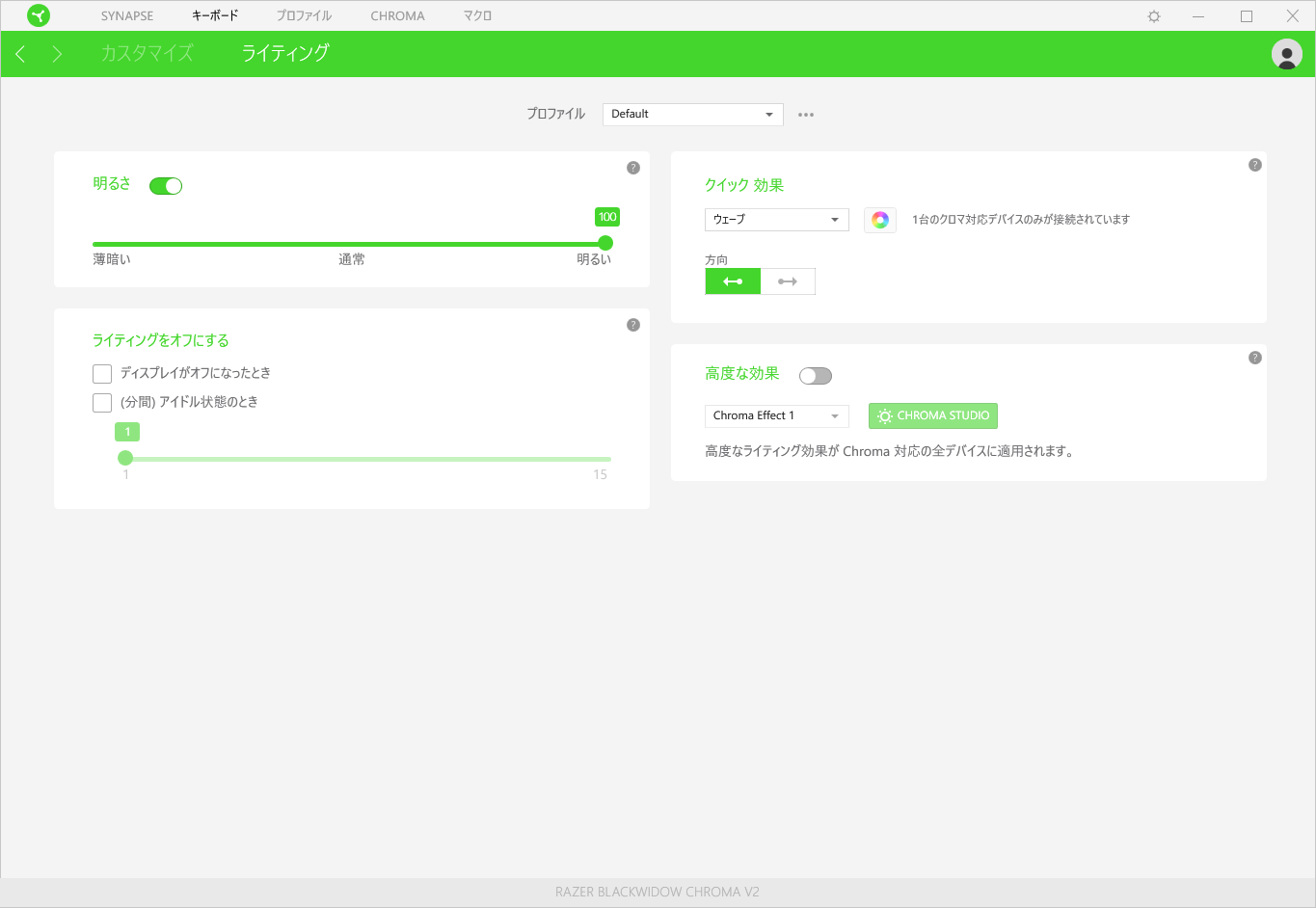1316x908 pixels.
Task: Minimize the Synapse window
Action: [1198, 16]
